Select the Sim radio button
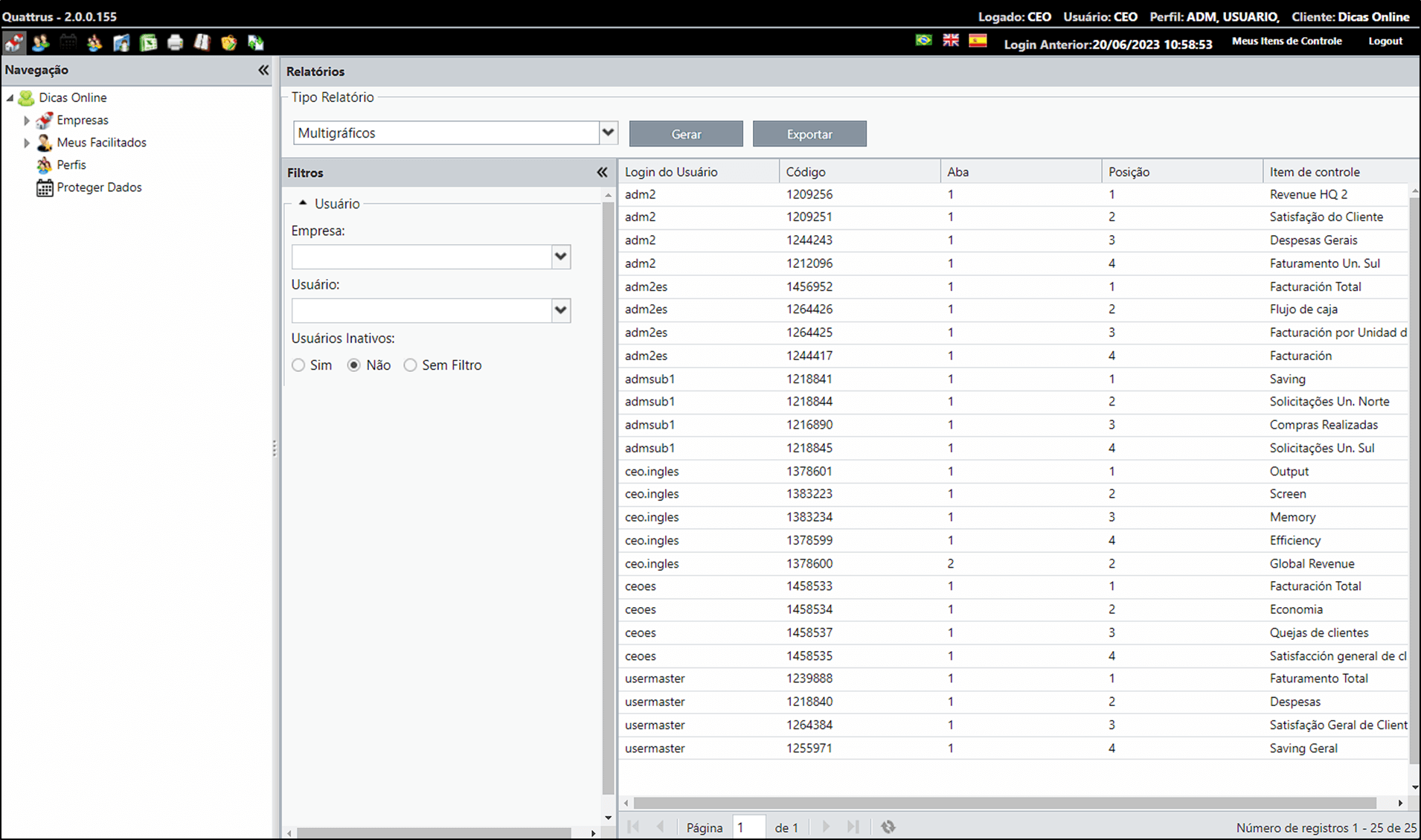The height and width of the screenshot is (840, 1421). [298, 365]
